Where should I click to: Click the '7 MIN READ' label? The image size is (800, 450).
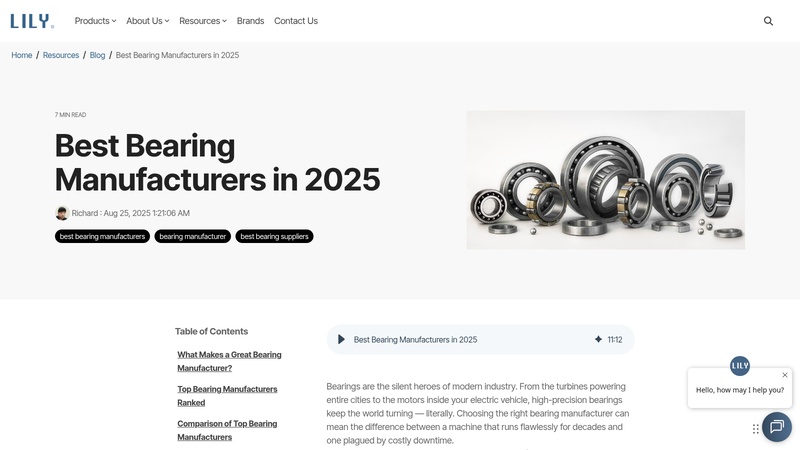(70, 115)
